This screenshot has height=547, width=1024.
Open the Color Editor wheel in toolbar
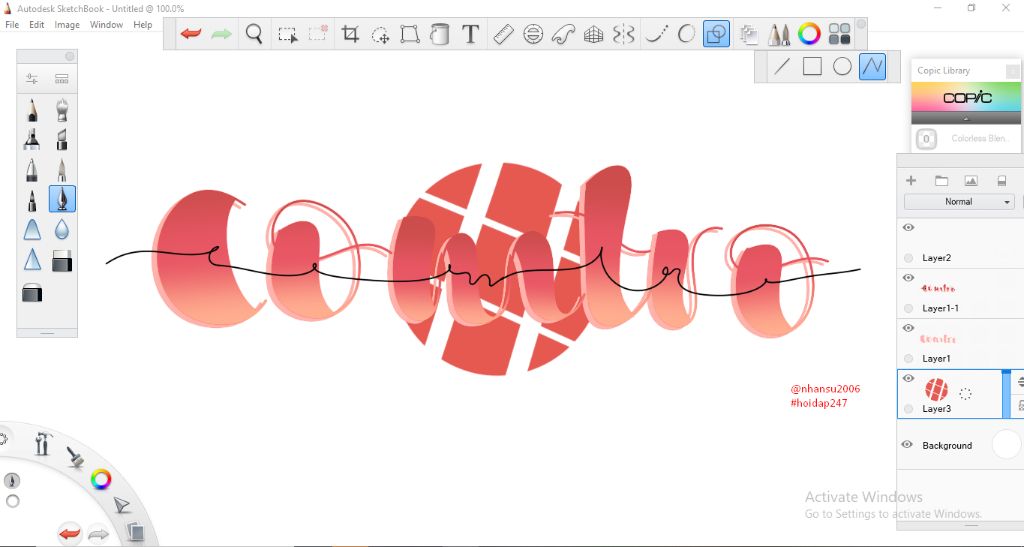click(808, 34)
